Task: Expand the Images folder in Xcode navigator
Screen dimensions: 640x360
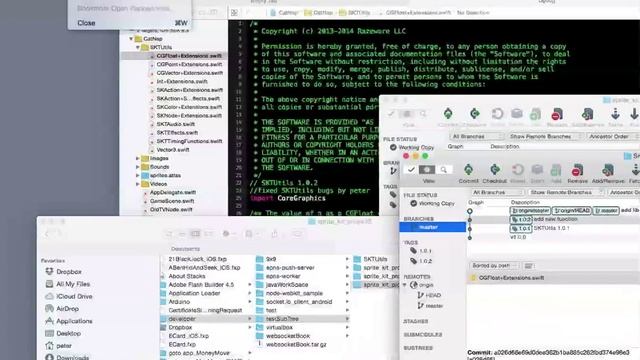Action: [138, 158]
